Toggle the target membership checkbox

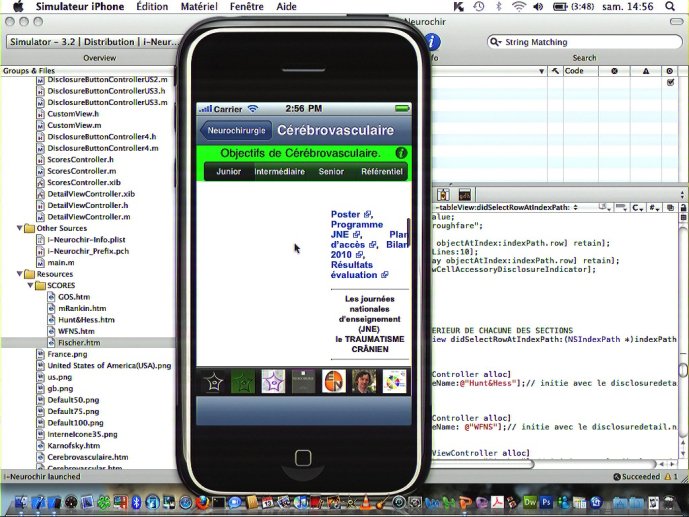[x=670, y=82]
